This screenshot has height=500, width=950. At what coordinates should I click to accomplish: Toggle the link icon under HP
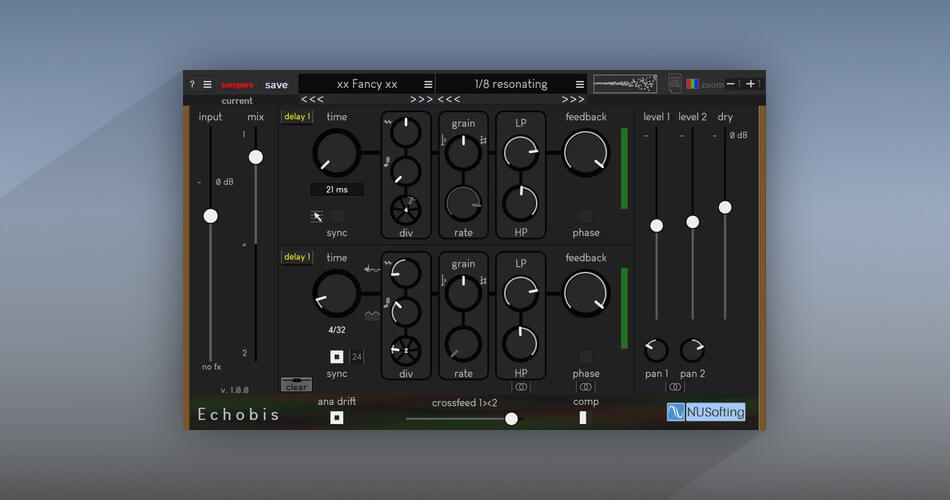pyautogui.click(x=520, y=387)
